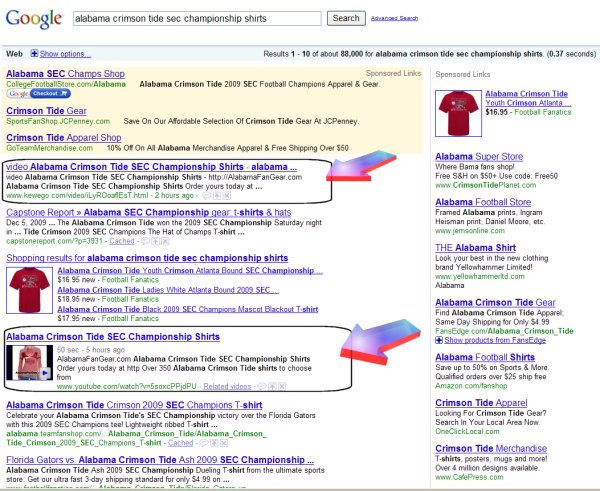Open Shopping results for alabama crimson tide link
600x491 pixels.
(147, 258)
